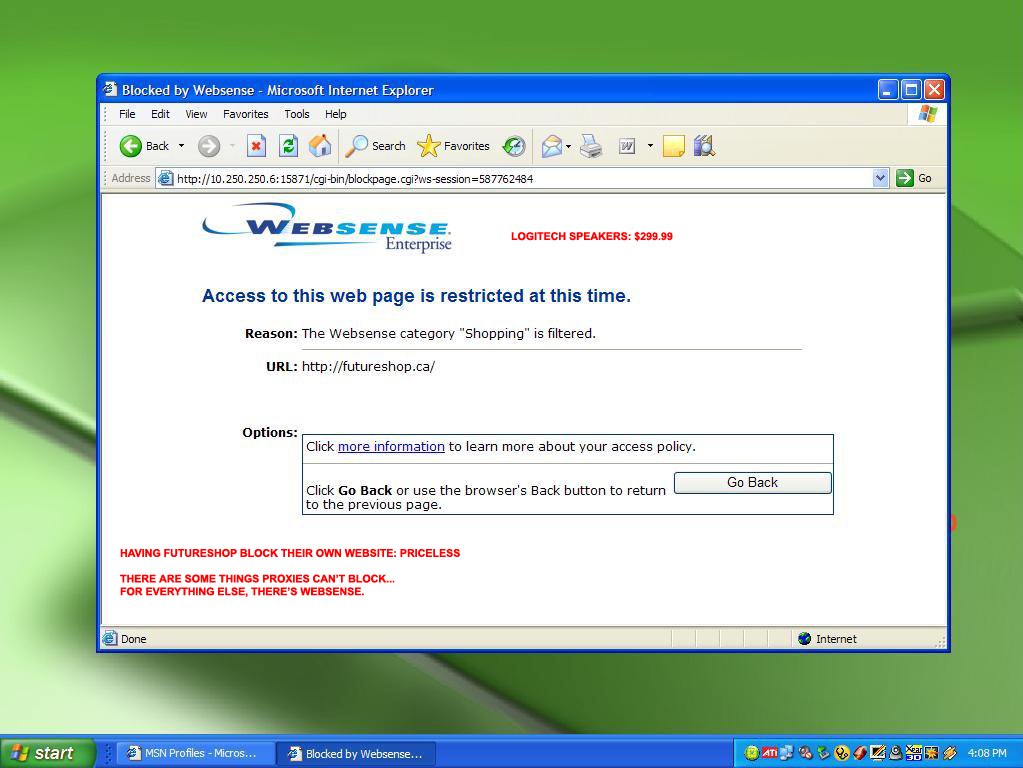The image size is (1023, 768).
Task: Refresh the blocked page
Action: click(x=288, y=146)
